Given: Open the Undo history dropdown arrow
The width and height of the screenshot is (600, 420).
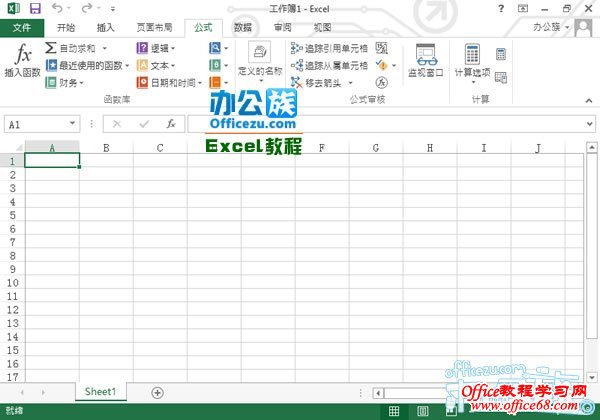Looking at the screenshot, I should [69, 8].
